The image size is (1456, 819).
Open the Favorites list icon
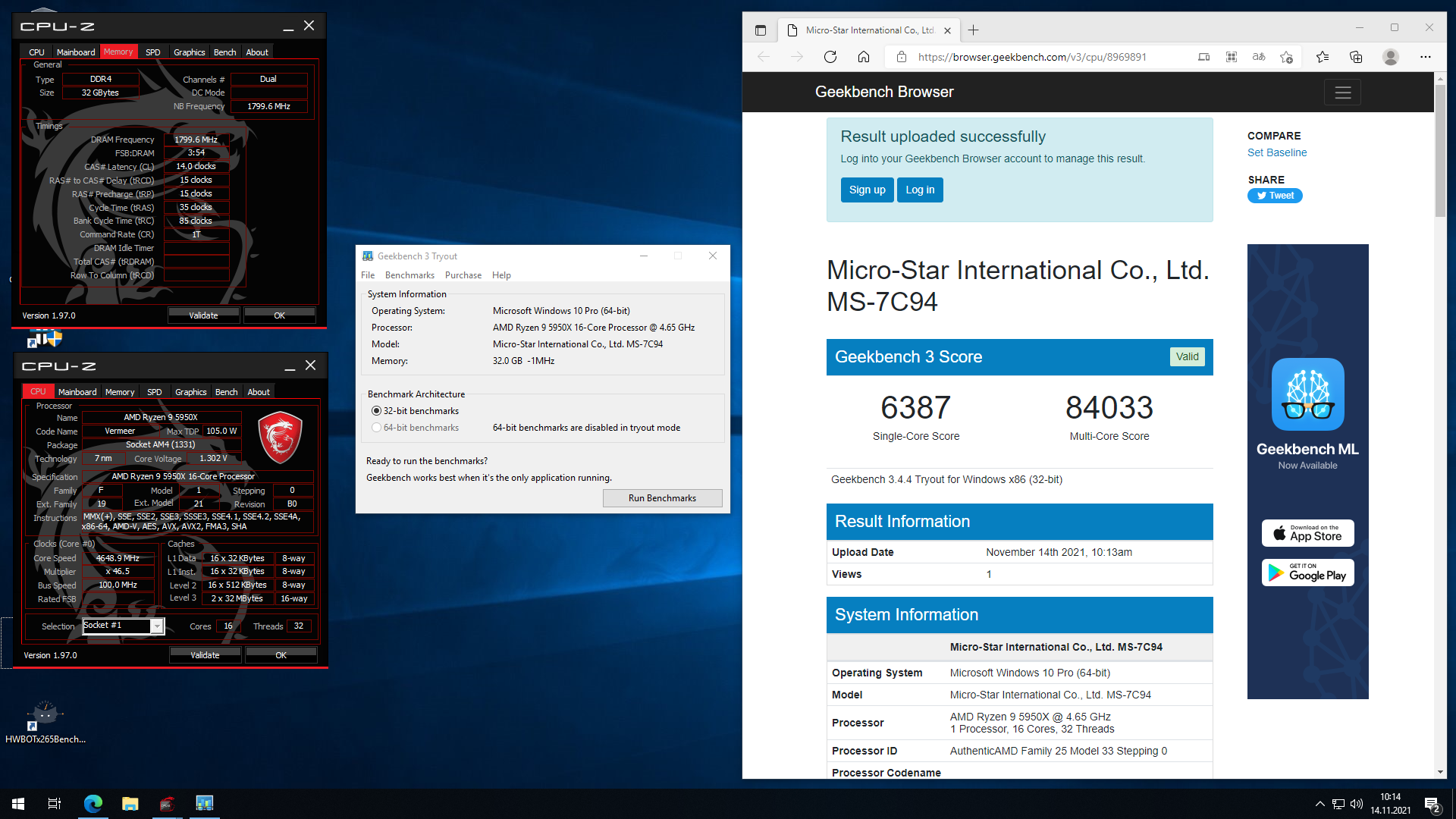pos(1323,57)
